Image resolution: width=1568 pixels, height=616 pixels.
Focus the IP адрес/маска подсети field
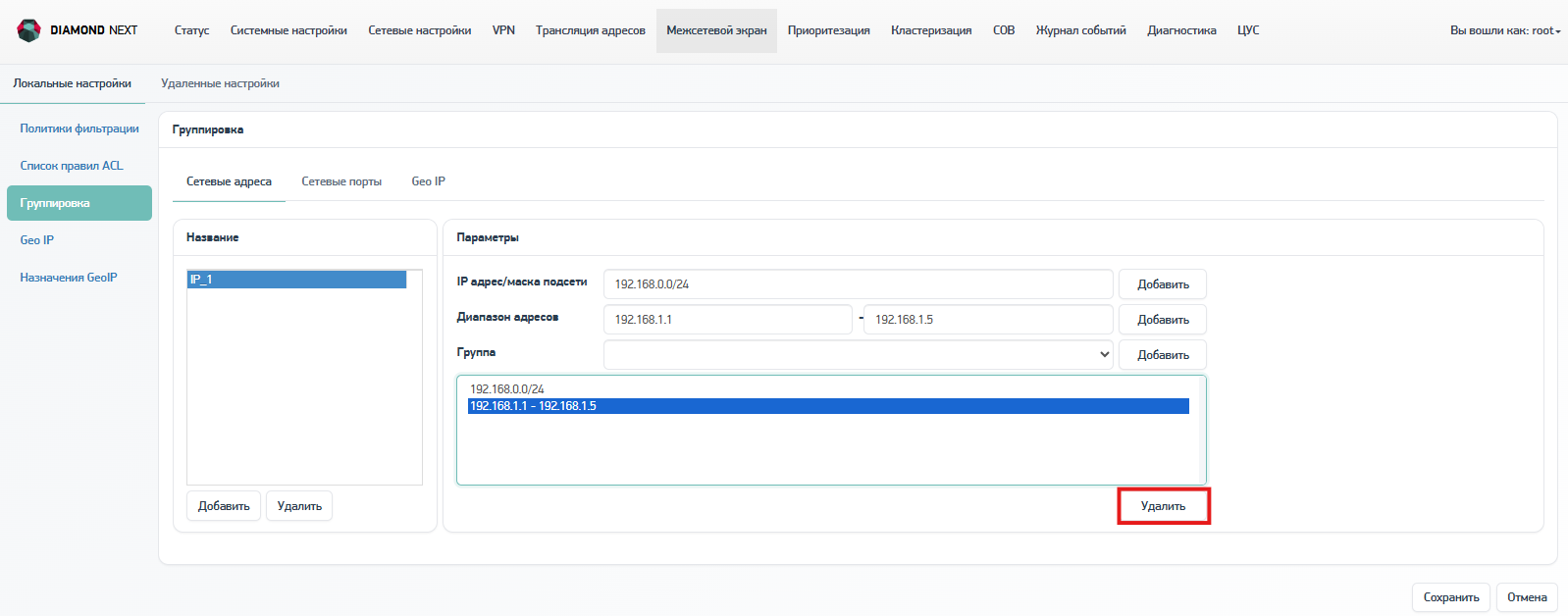[859, 283]
